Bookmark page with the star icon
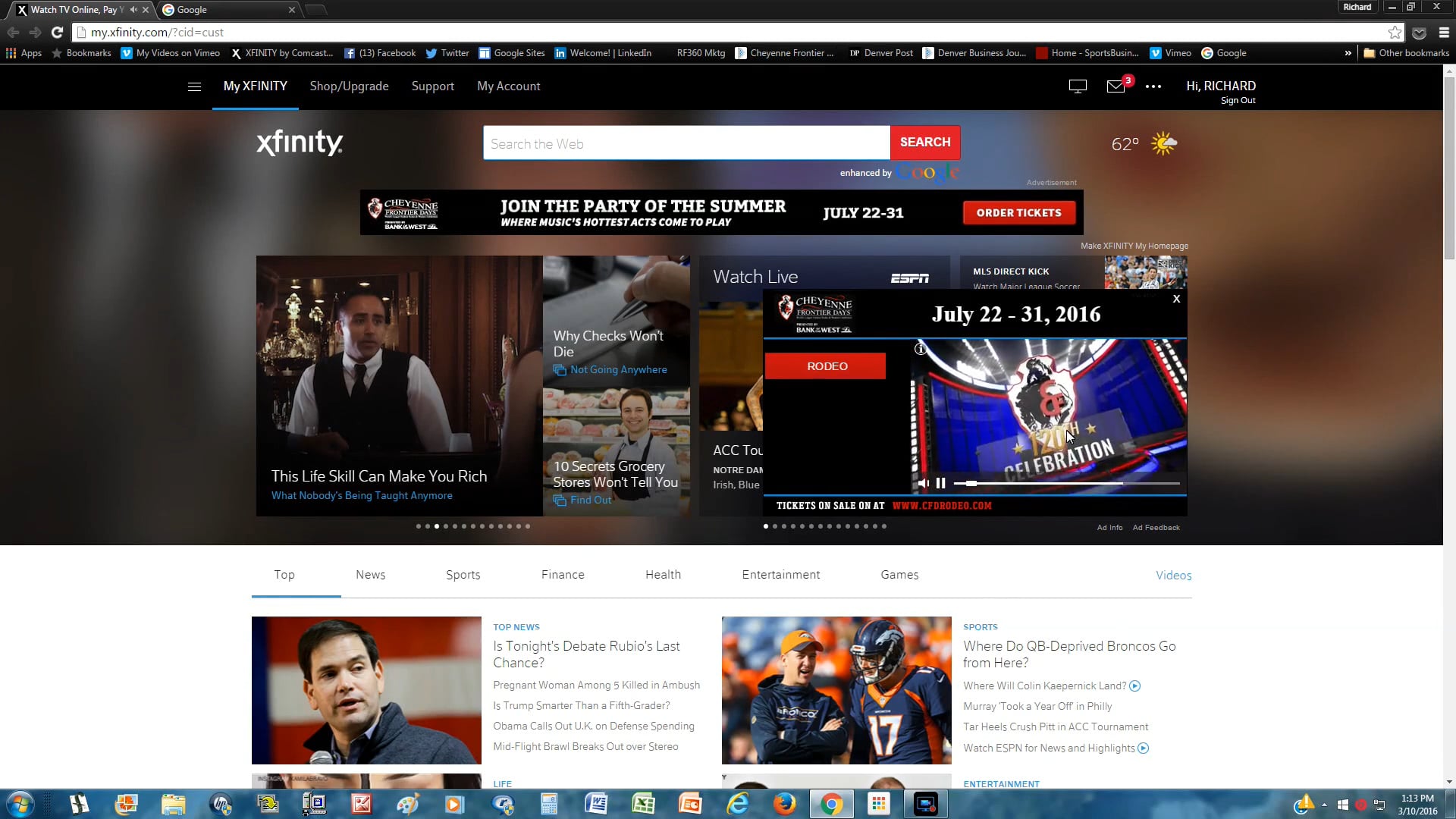This screenshot has width=1456, height=819. (1395, 32)
